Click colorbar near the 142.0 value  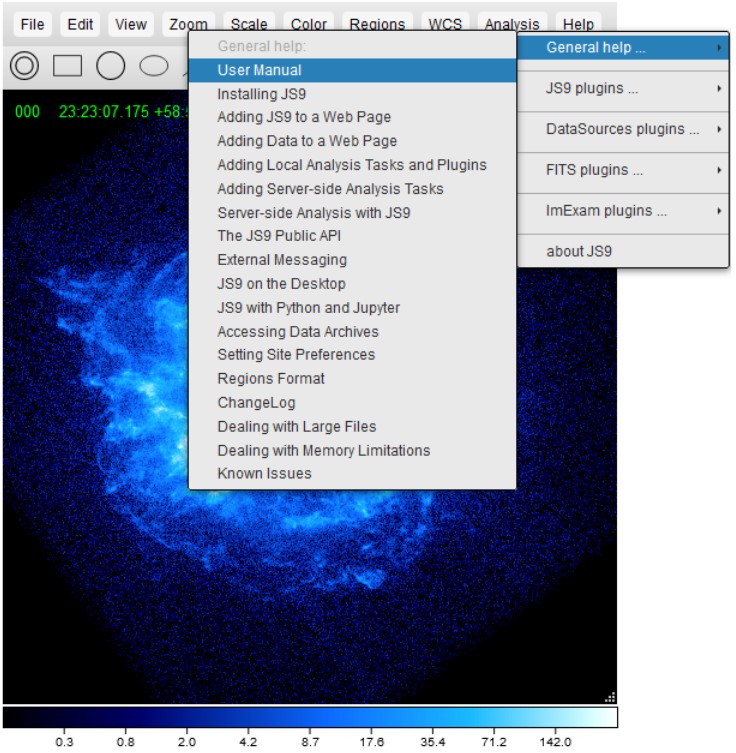pyautogui.click(x=555, y=718)
